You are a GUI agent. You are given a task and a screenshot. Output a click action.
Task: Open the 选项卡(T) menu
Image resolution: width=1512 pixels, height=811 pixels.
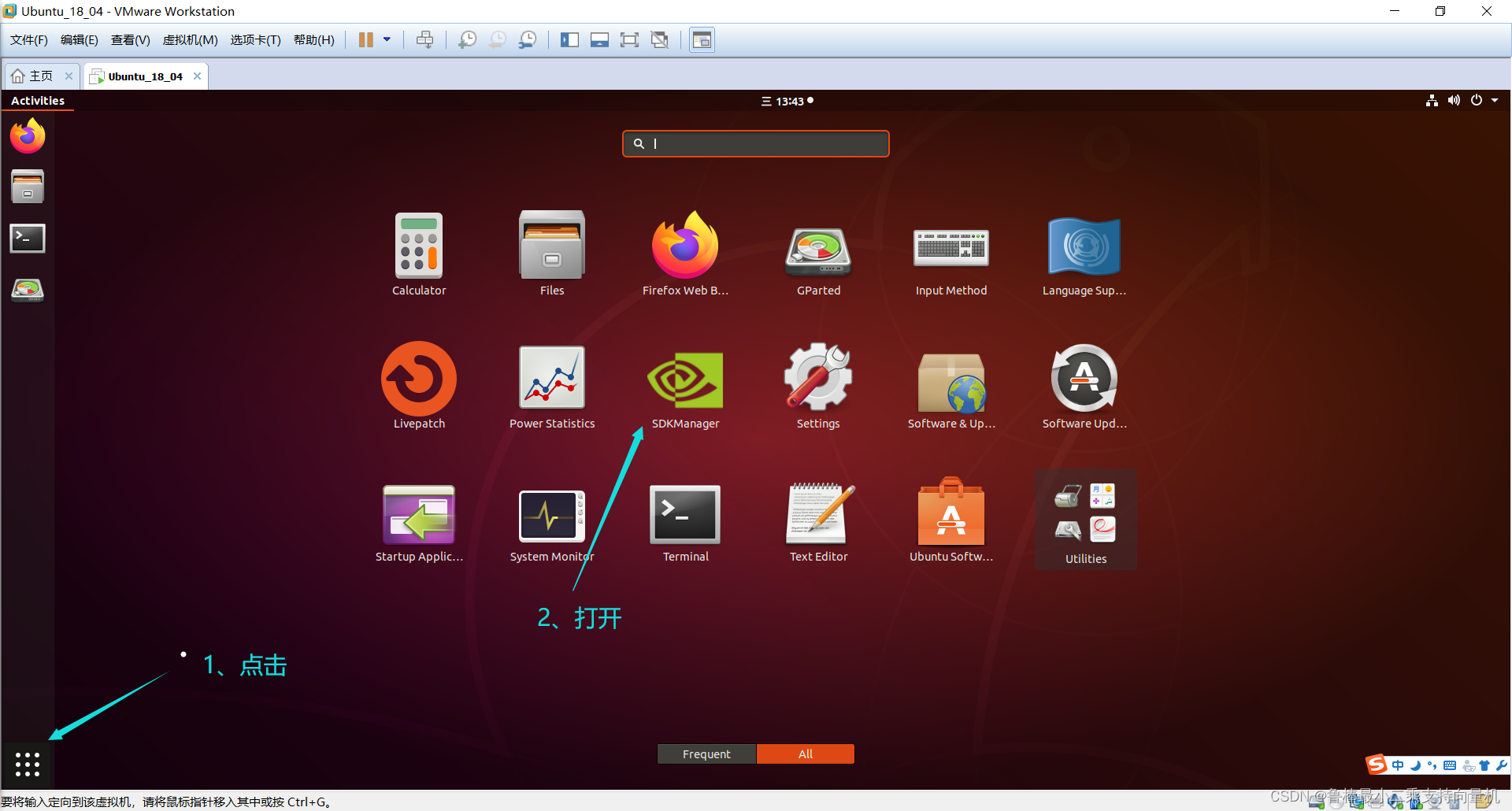[x=256, y=40]
